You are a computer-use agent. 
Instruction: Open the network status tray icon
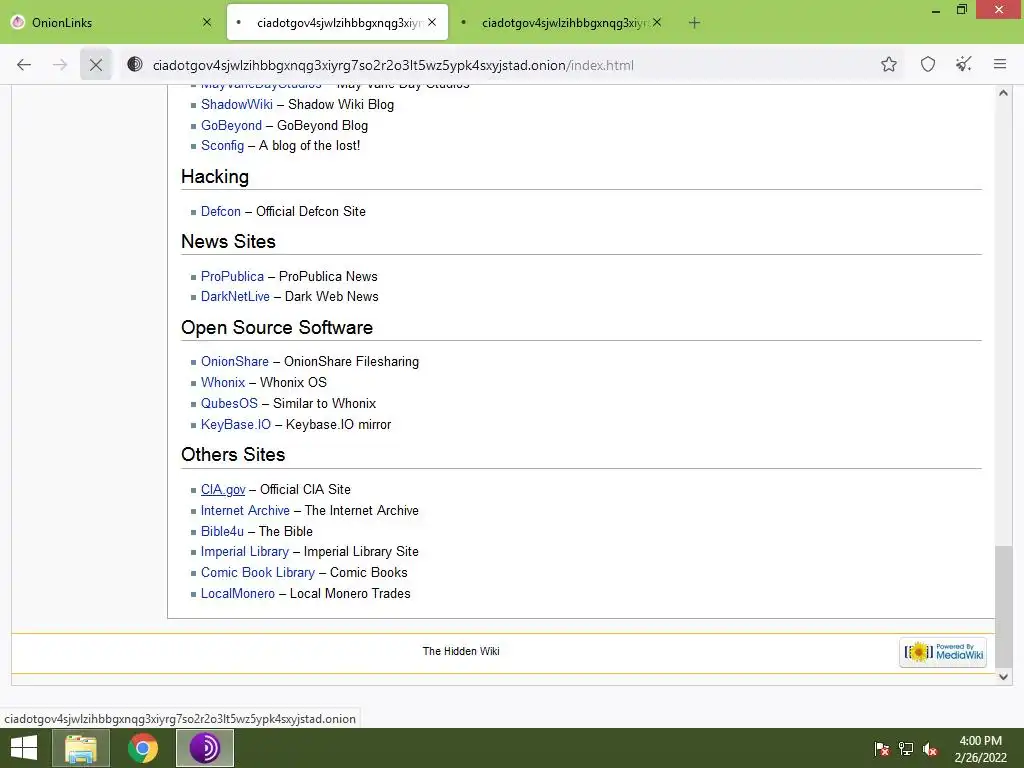pyautogui.click(x=906, y=749)
